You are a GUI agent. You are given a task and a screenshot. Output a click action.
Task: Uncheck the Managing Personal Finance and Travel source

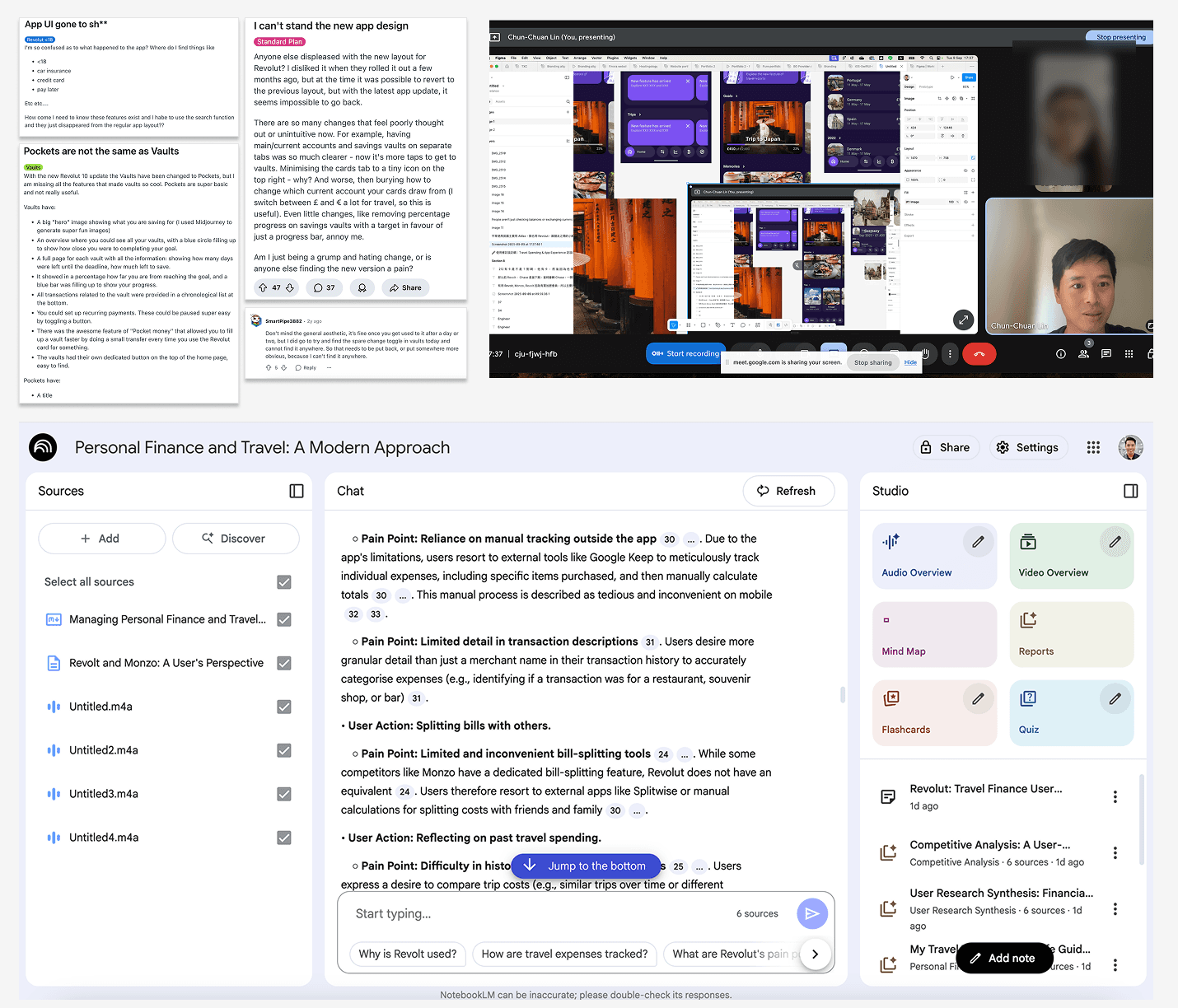pos(284,619)
